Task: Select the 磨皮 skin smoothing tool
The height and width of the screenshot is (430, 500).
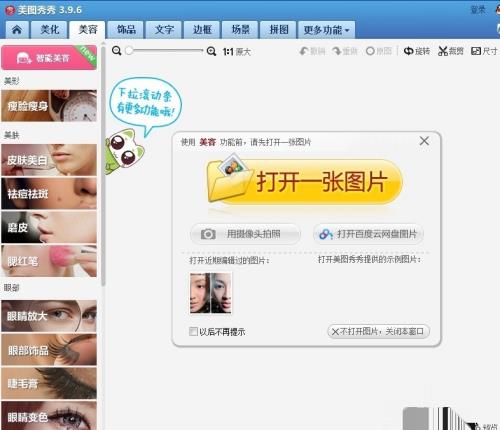Action: 49,227
